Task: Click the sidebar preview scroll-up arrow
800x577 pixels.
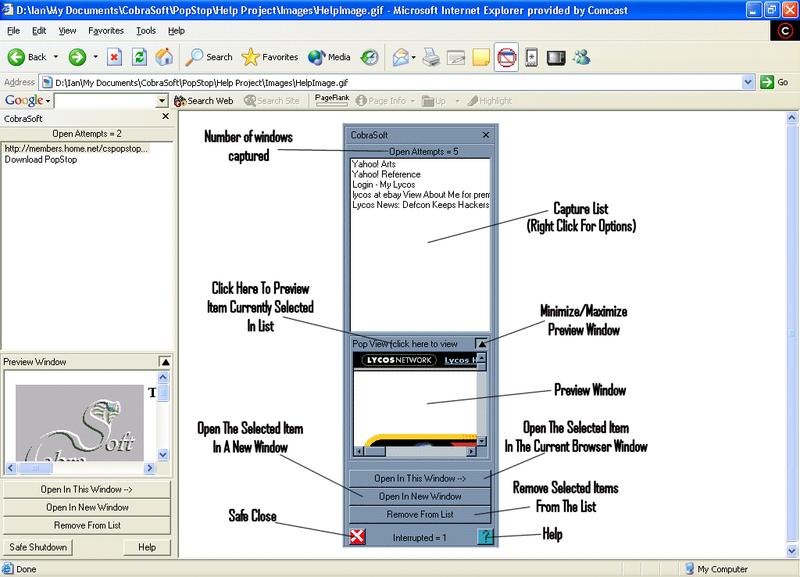Action: (x=163, y=377)
